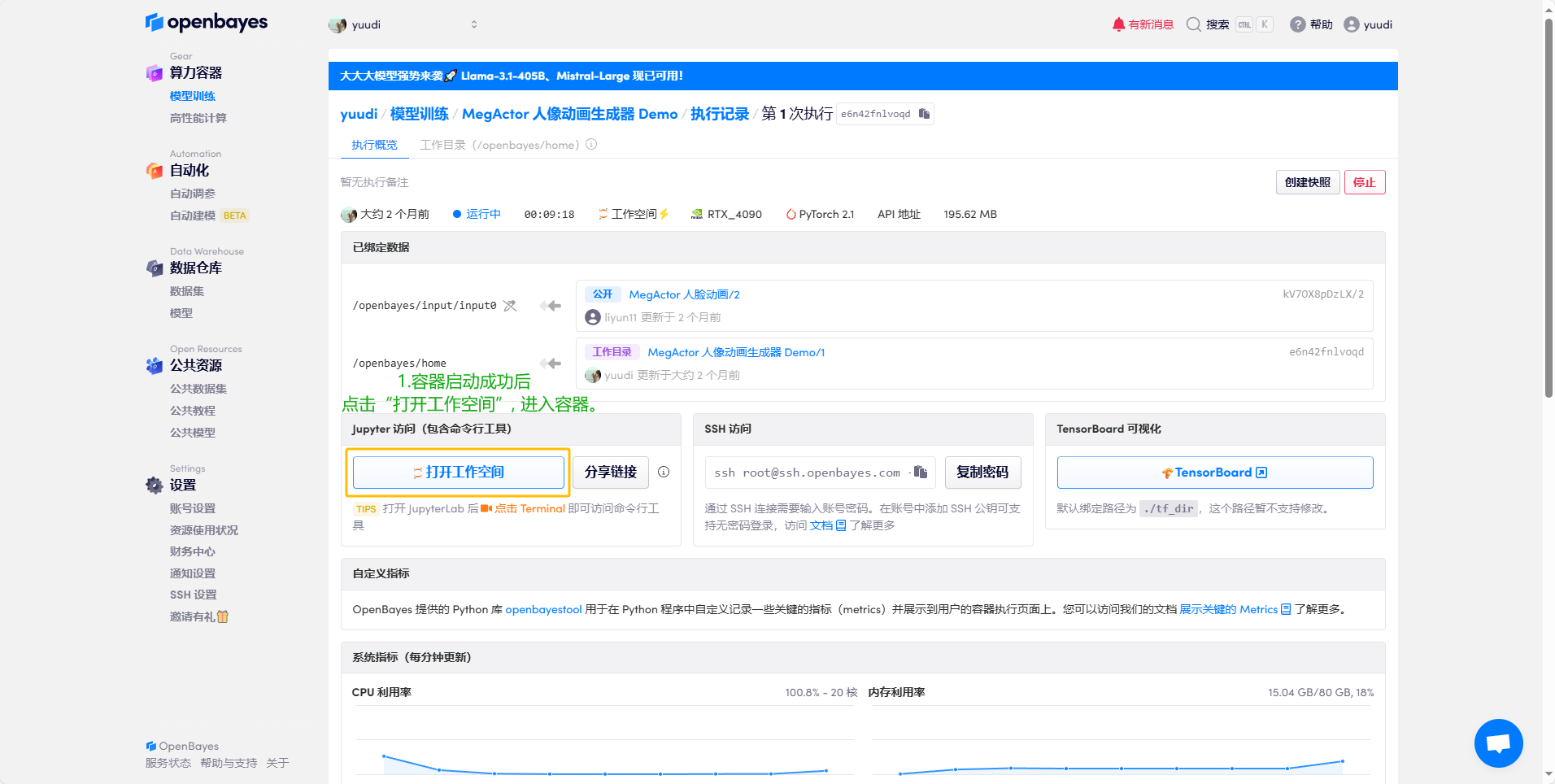Switch to the 工作目录 tab
Image resolution: width=1555 pixels, height=784 pixels.
pyautogui.click(x=499, y=145)
